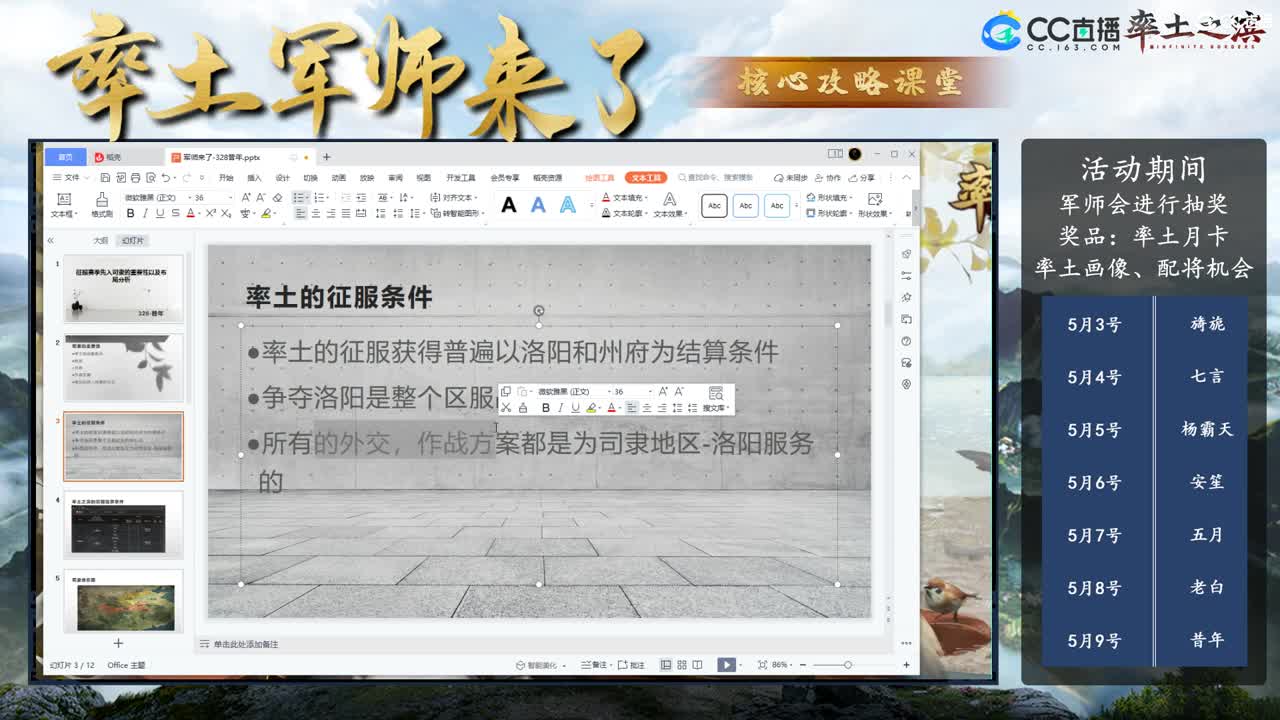
Task: Apply the blue outlined text style A preset
Action: coord(568,205)
